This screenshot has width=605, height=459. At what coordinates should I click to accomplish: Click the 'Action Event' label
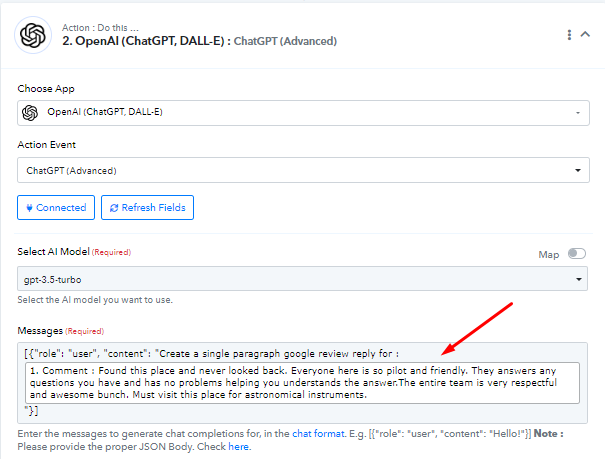click(47, 144)
